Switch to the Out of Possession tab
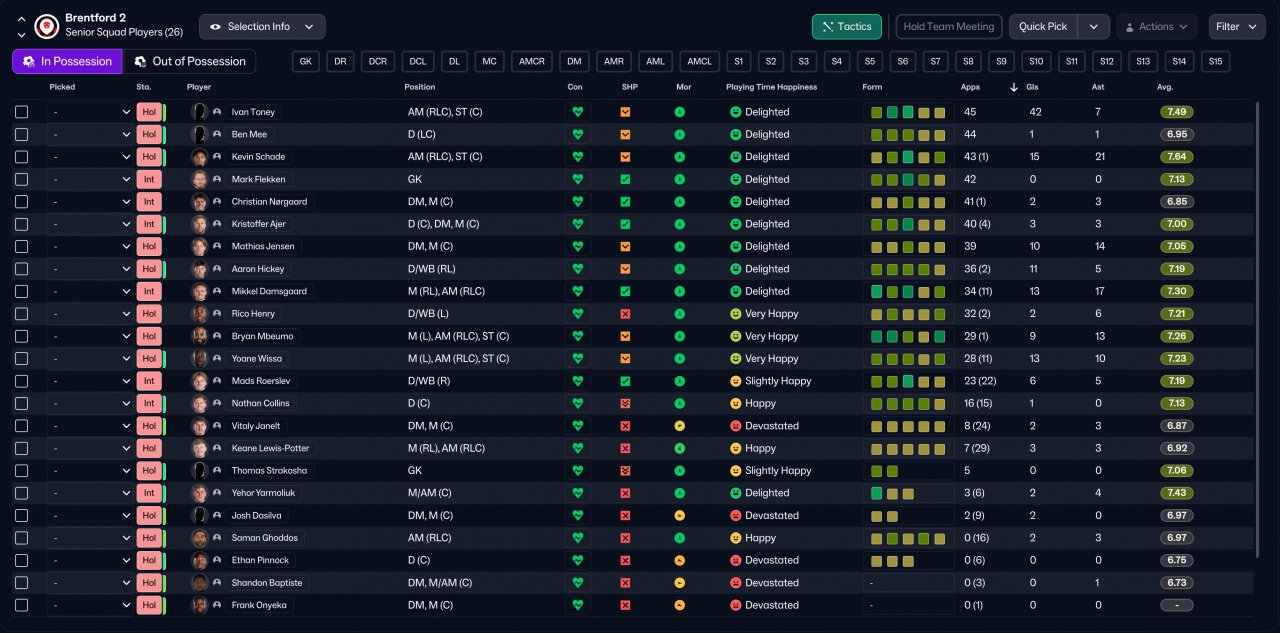The width and height of the screenshot is (1280, 633). click(x=189, y=62)
